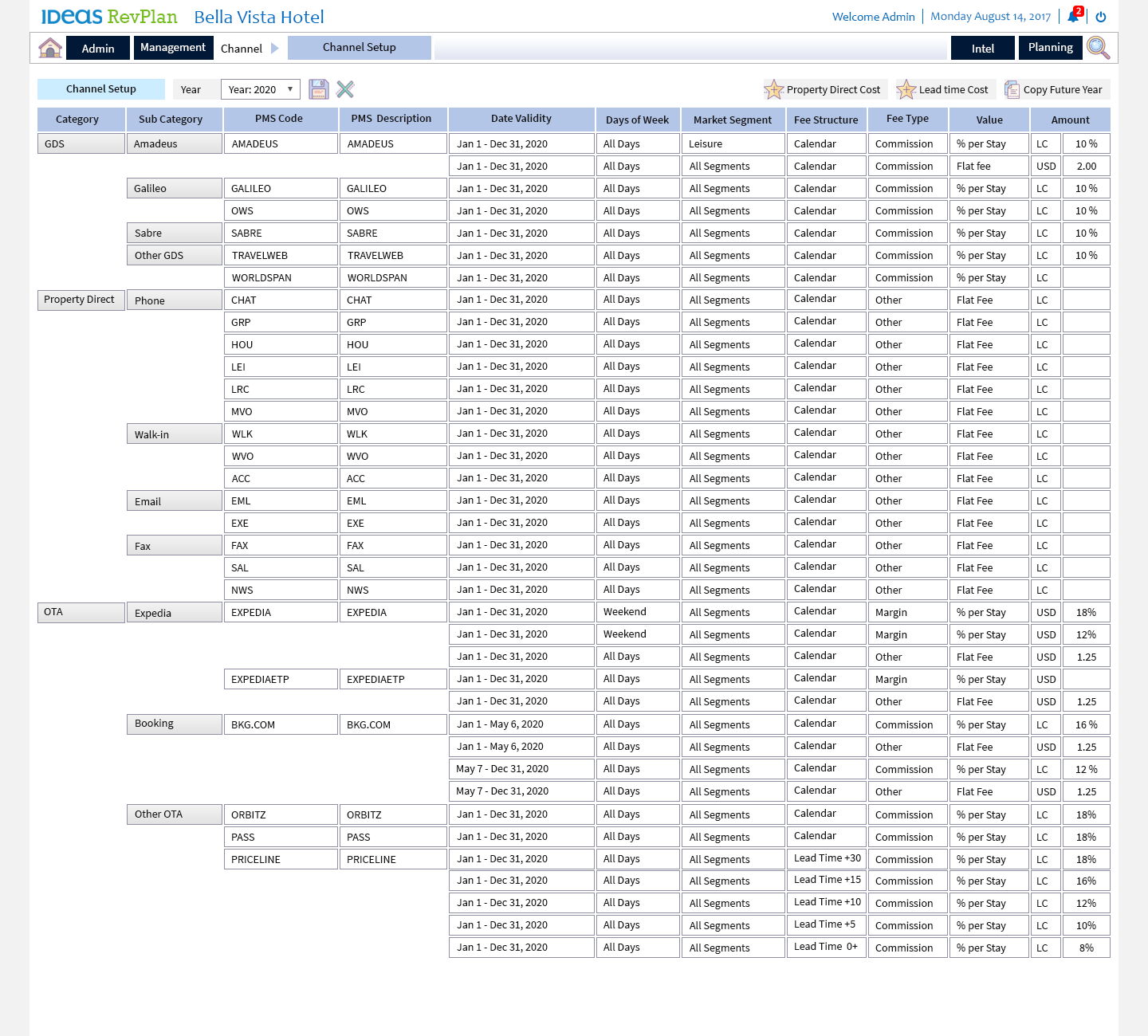Image resolution: width=1148 pixels, height=1036 pixels.
Task: Click the power logout icon
Action: [x=1101, y=17]
